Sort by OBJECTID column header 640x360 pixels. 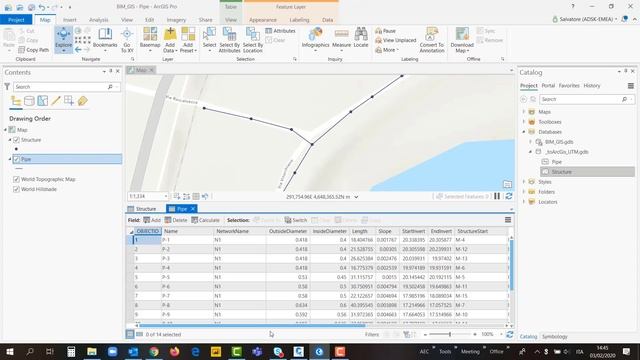pos(147,231)
